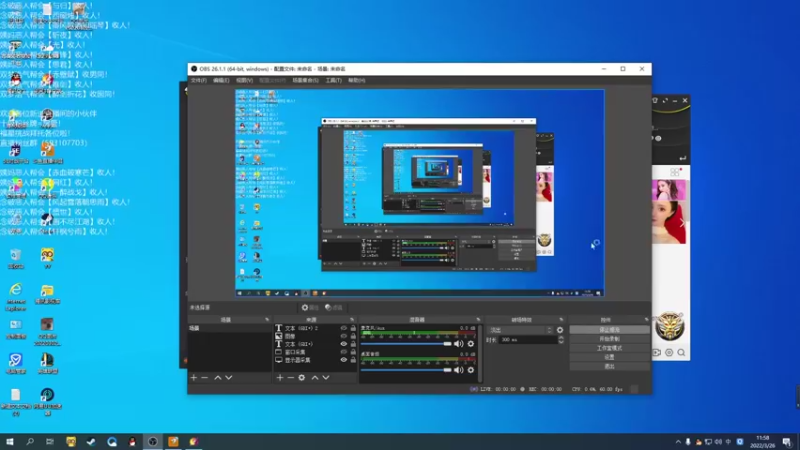Screen dimensions: 800x450
Task: Open source properties gear in Sources toolbar
Action: pos(302,378)
